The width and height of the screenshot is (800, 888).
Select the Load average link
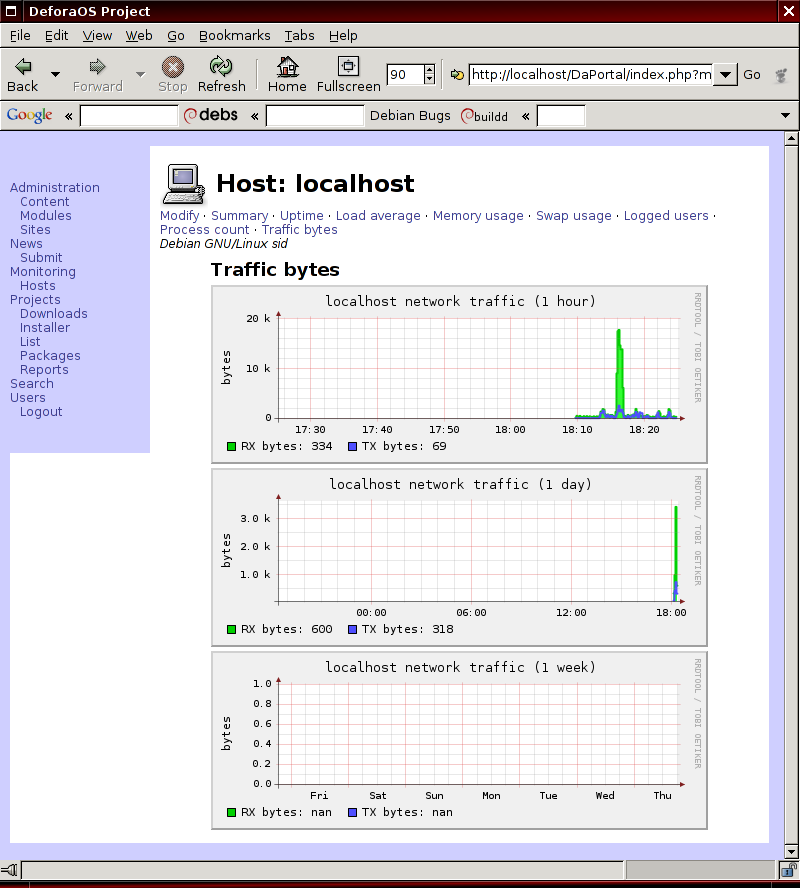(378, 215)
